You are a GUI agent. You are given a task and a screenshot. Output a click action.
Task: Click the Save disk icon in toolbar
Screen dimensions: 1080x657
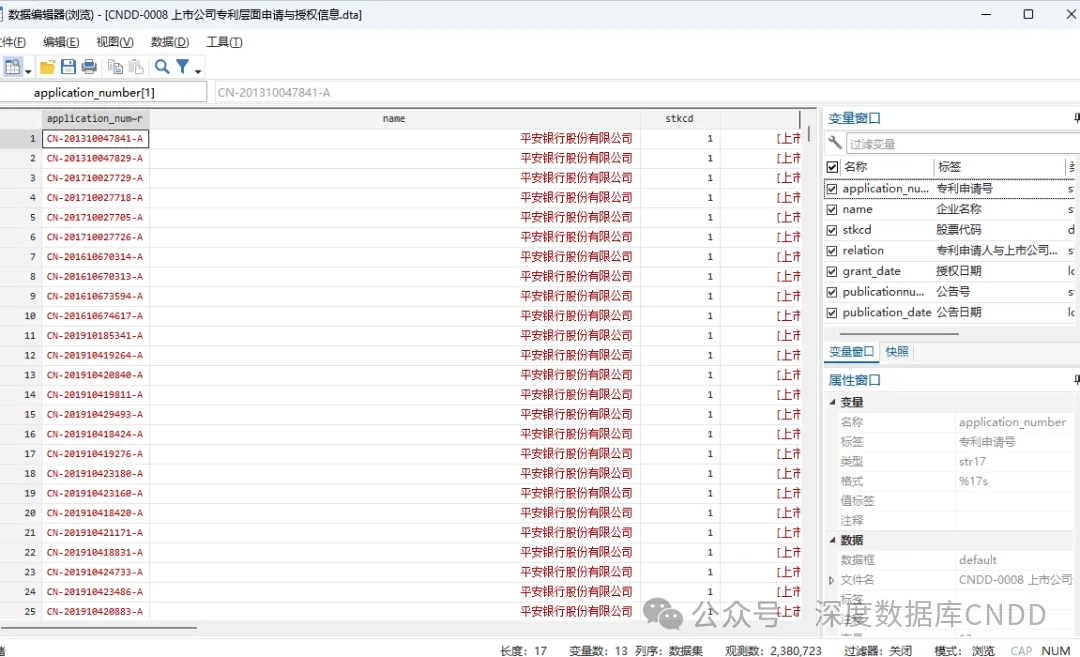68,67
